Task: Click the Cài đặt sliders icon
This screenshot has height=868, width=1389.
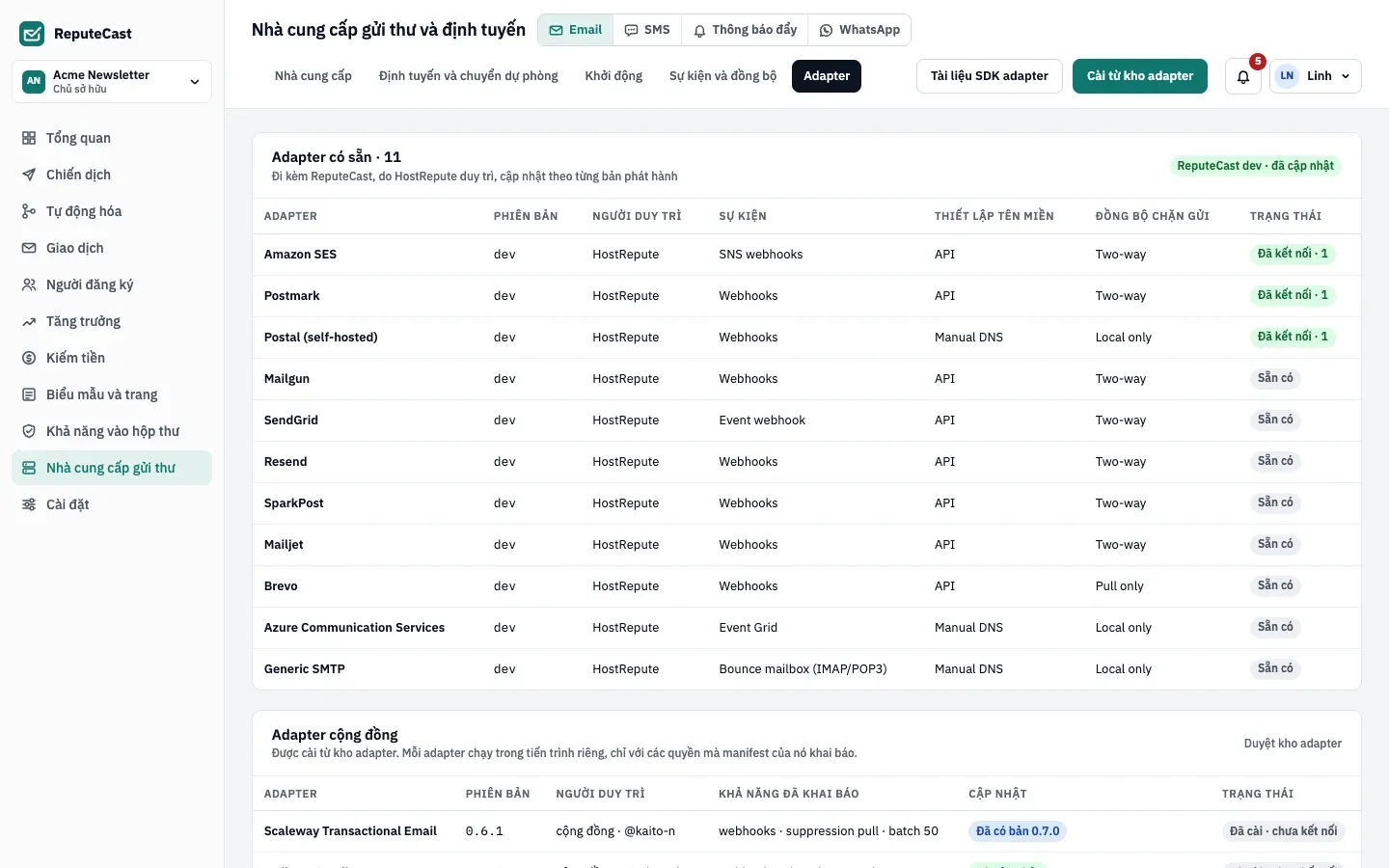Action: point(29,504)
